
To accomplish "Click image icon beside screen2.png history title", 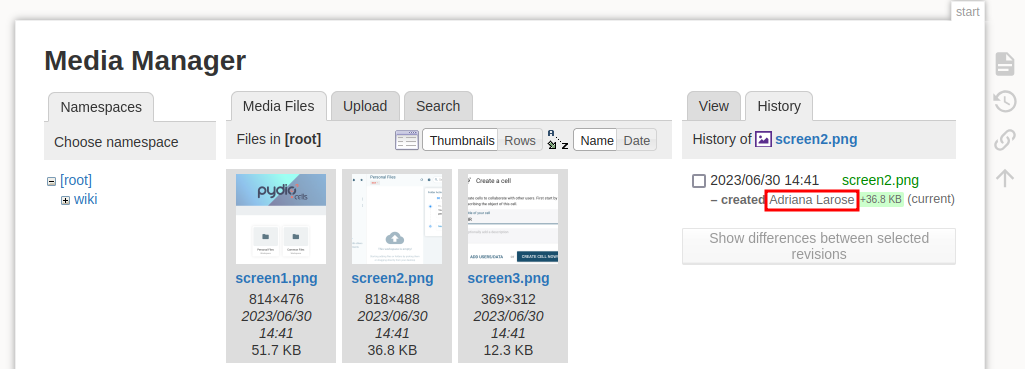I will (763, 139).
